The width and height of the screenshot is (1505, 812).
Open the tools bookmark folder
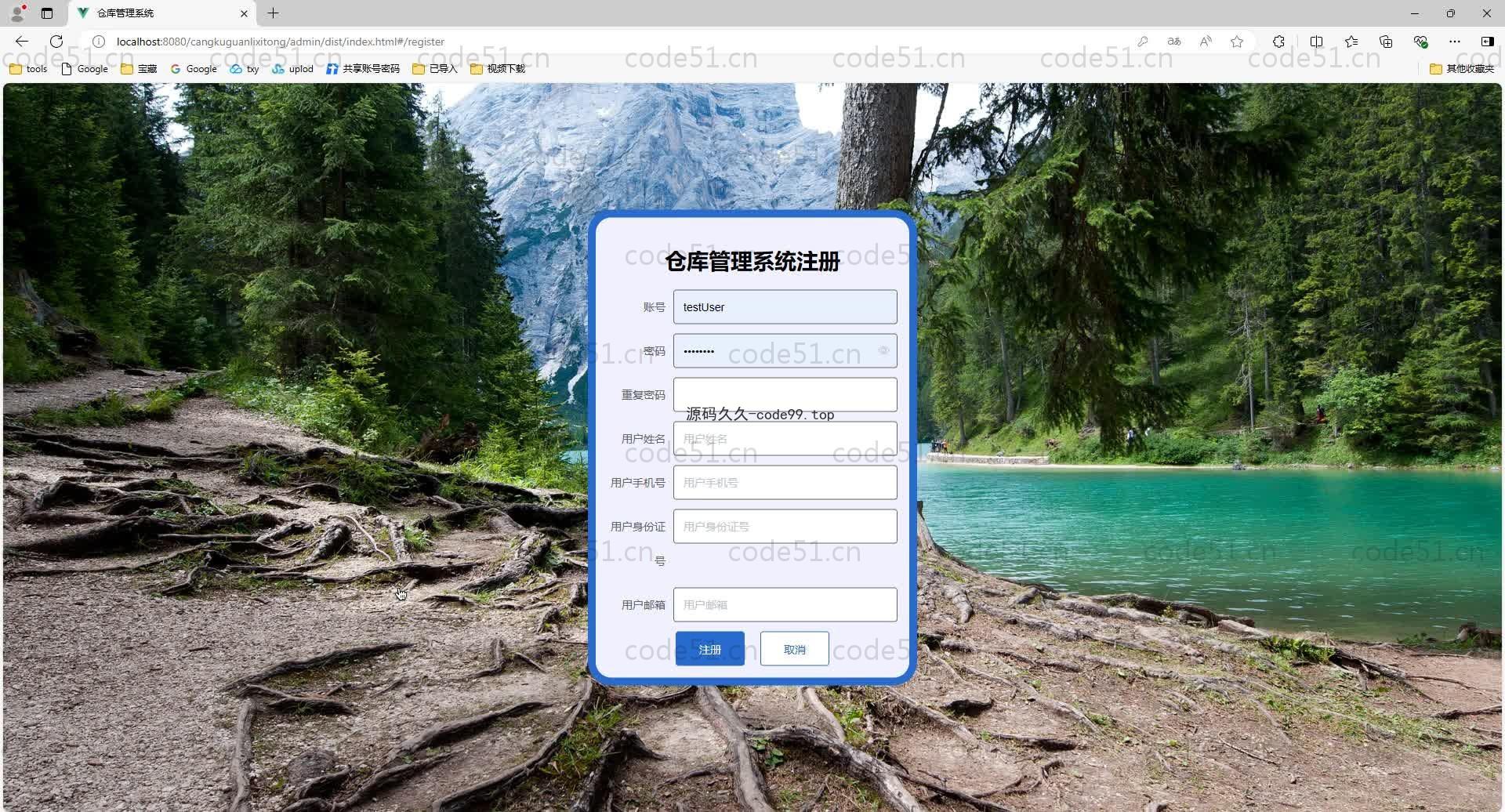coord(28,69)
